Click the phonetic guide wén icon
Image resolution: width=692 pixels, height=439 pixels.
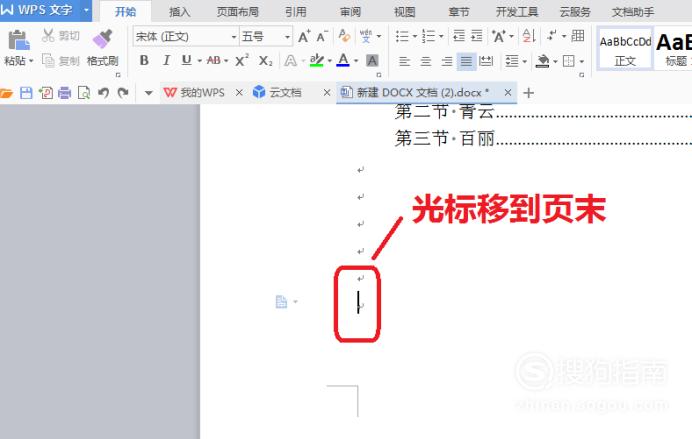[365, 36]
